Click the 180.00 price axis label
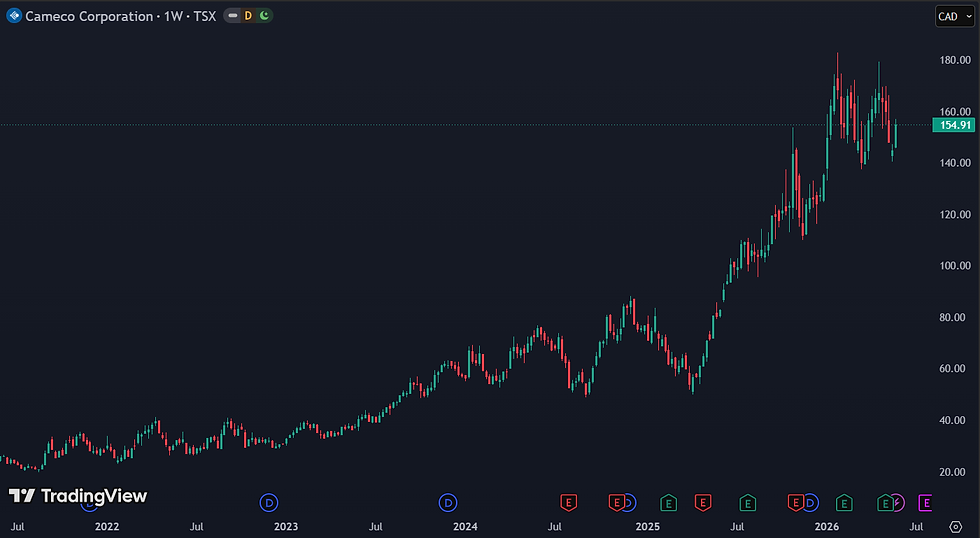 click(x=955, y=60)
